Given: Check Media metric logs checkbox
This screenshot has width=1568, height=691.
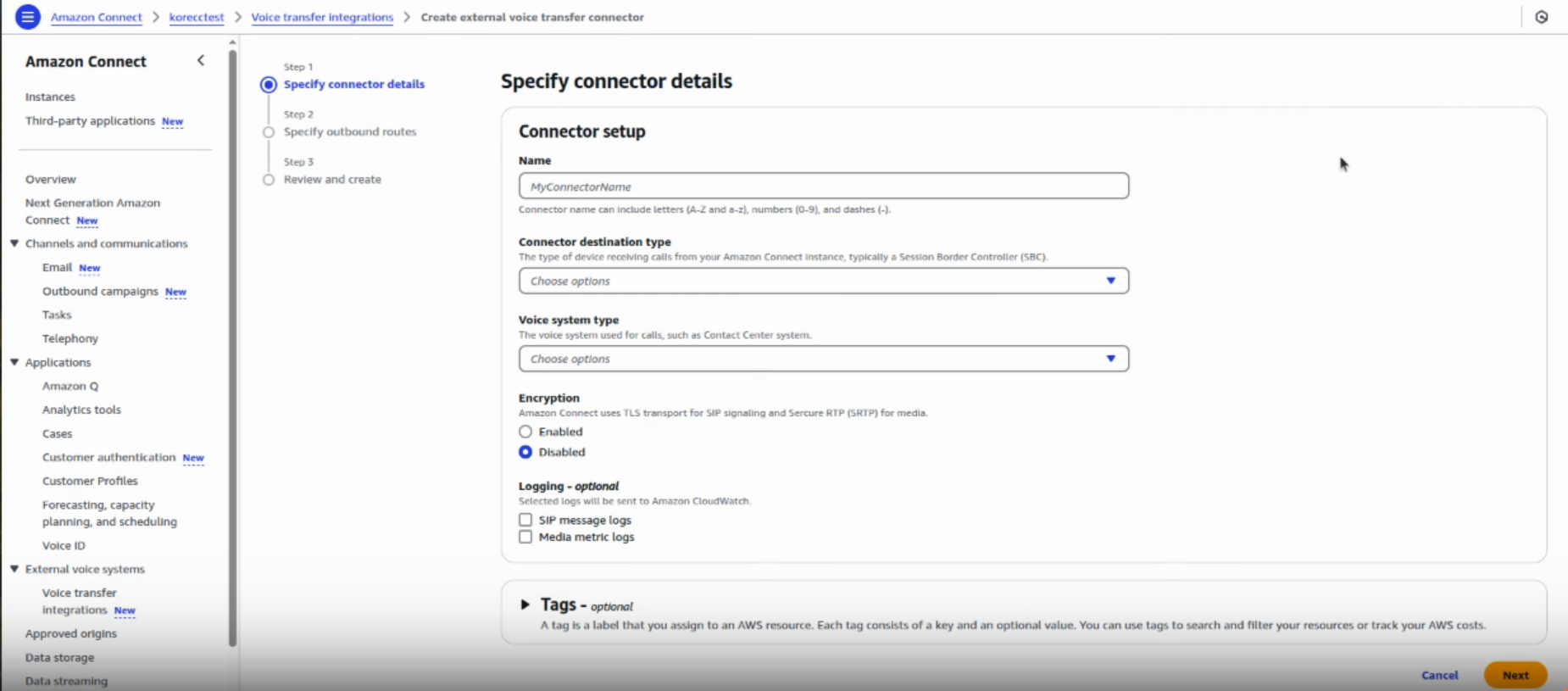Looking at the screenshot, I should pyautogui.click(x=525, y=537).
